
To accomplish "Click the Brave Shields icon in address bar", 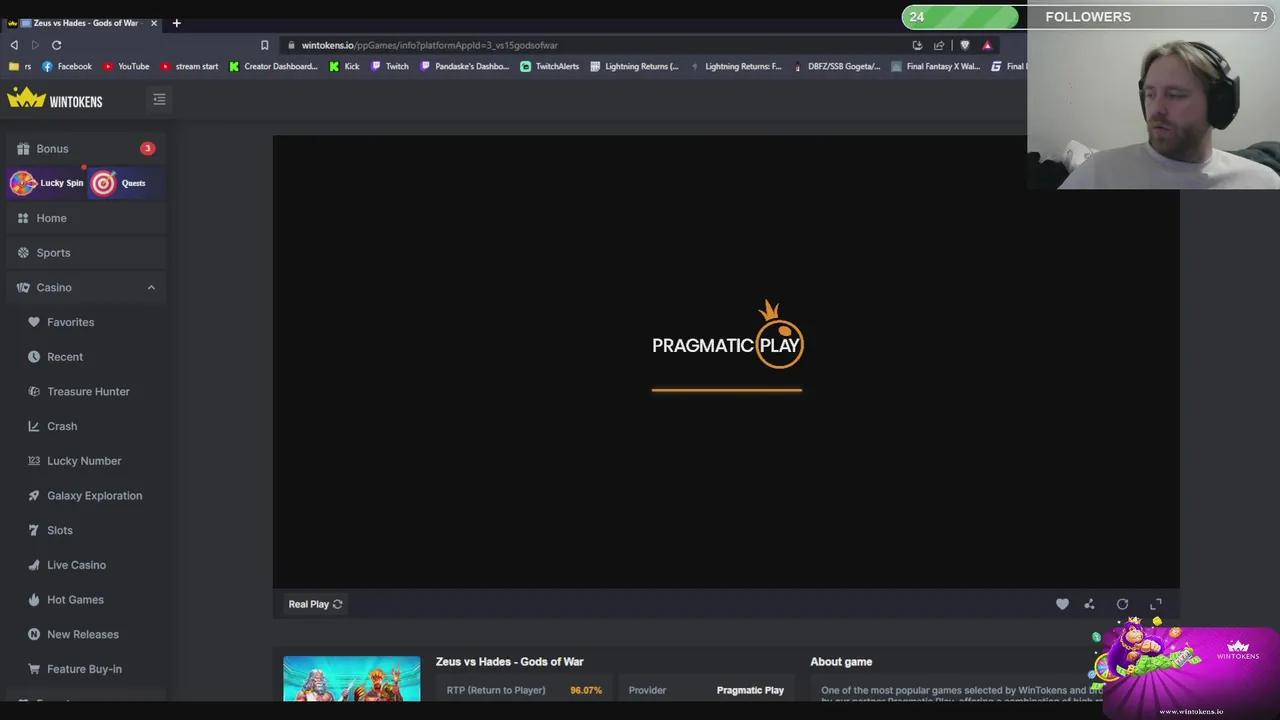I will point(965,45).
